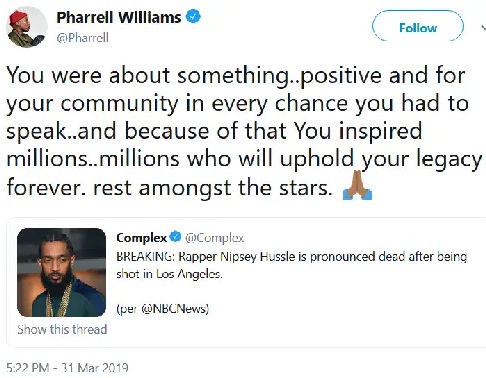Click Complex's verified badge icon
Image resolution: width=486 pixels, height=378 pixels.
175,237
